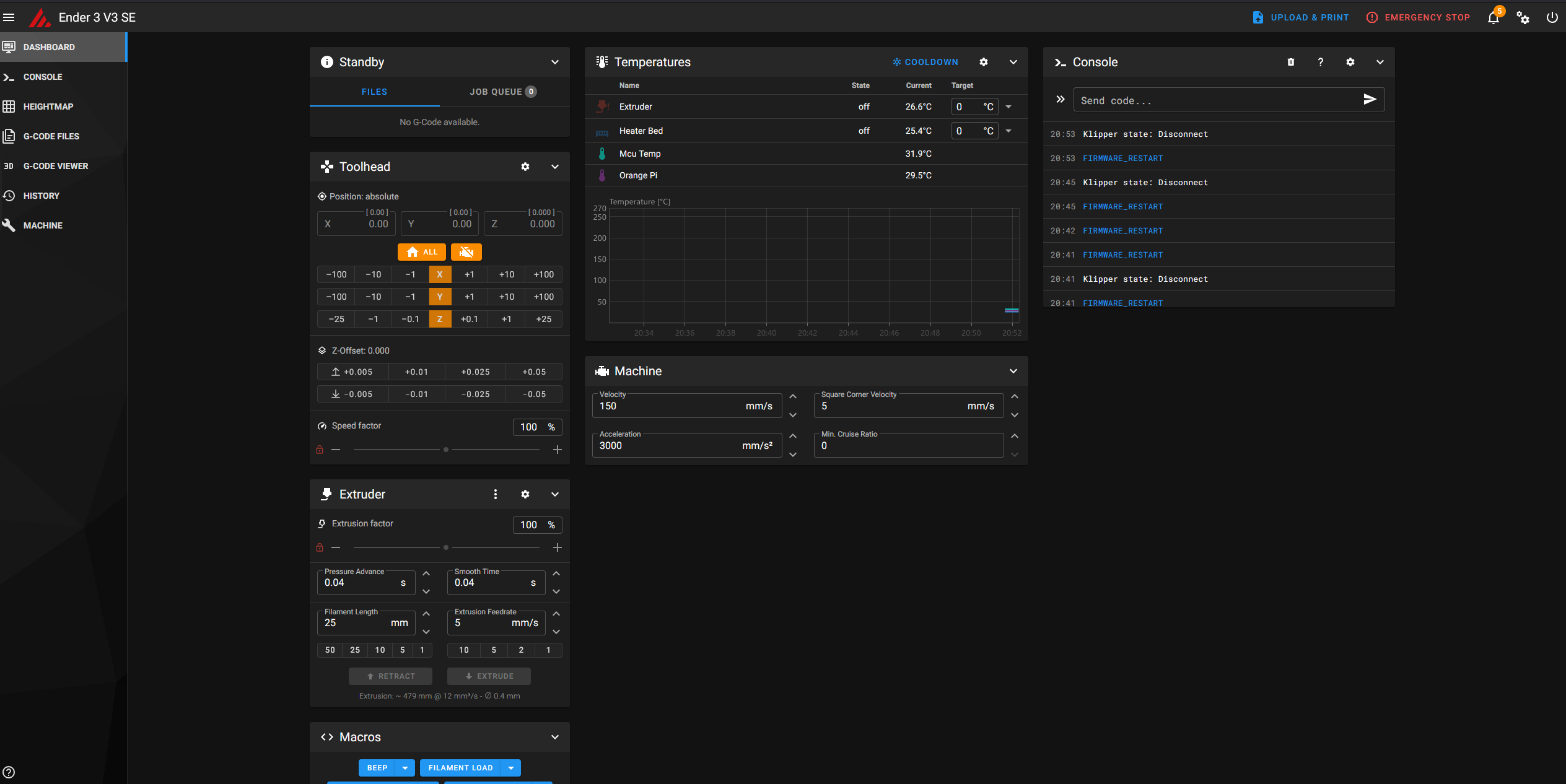The width and height of the screenshot is (1566, 784).
Task: Increase extrusion factor with plus icon
Action: click(x=558, y=547)
